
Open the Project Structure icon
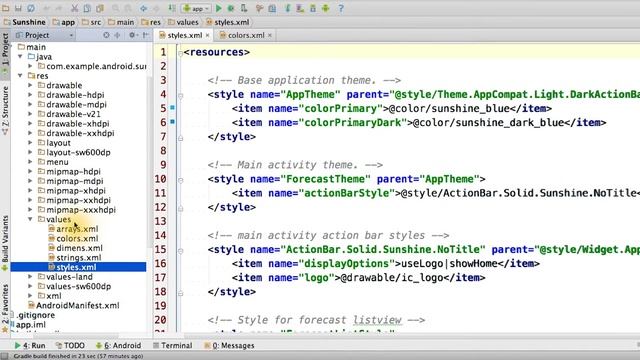[272, 8]
